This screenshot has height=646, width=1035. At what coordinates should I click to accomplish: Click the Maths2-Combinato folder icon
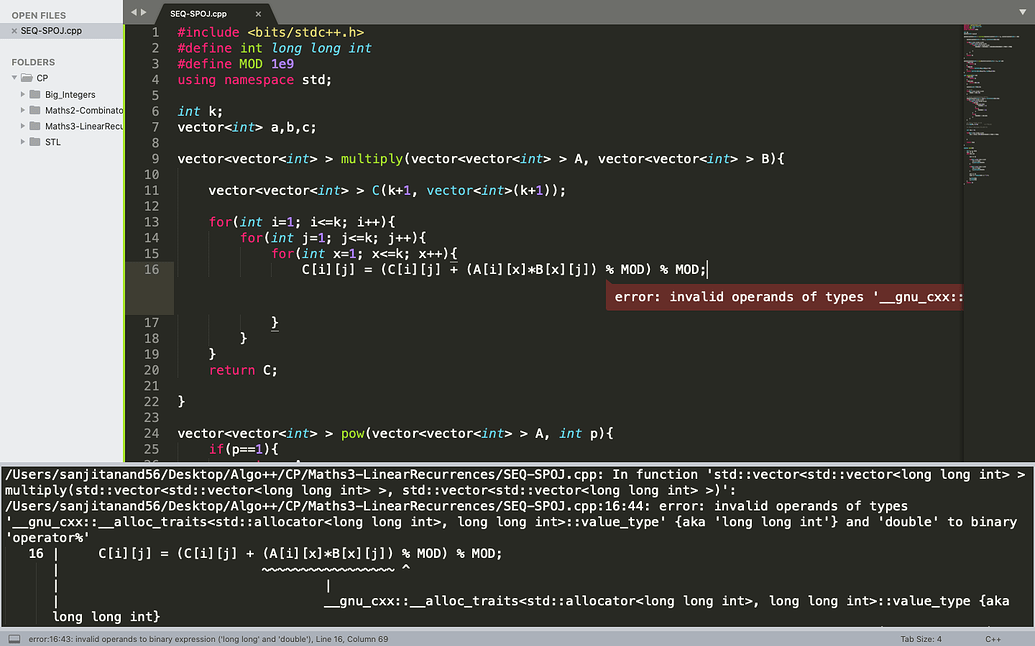[37, 110]
